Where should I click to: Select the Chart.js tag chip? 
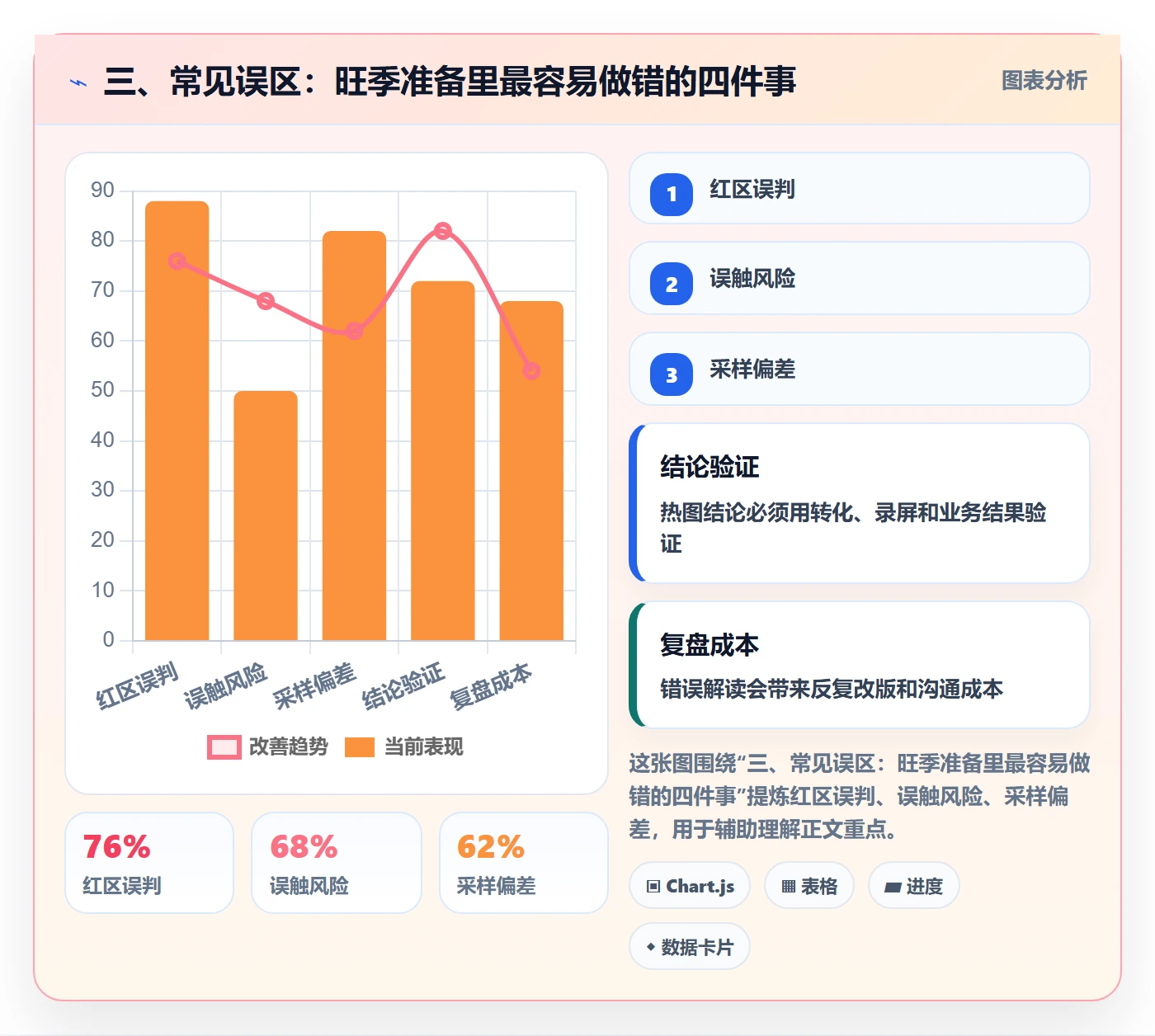(x=690, y=886)
